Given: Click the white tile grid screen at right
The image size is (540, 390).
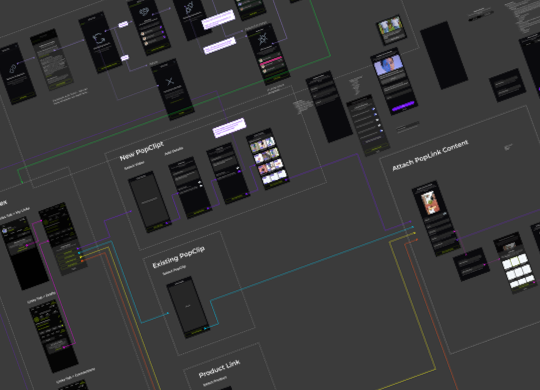Looking at the screenshot, I should point(515,264).
